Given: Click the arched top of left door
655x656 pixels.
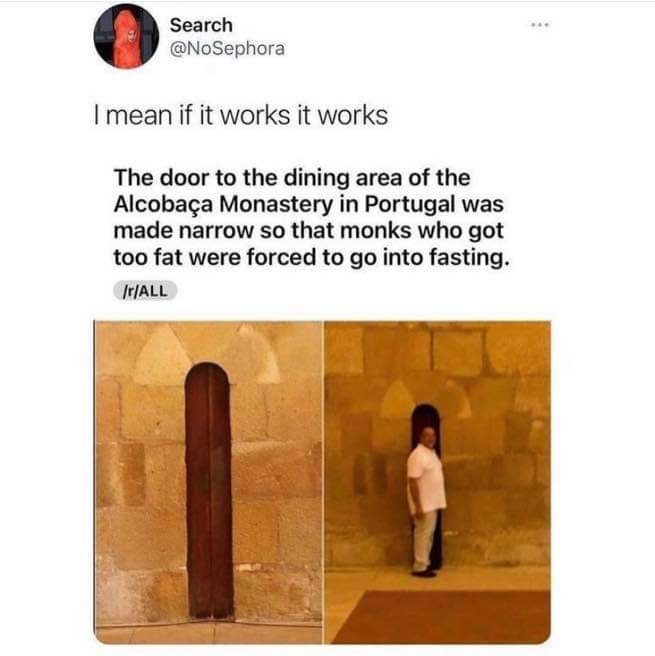Looking at the screenshot, I should point(208,375).
